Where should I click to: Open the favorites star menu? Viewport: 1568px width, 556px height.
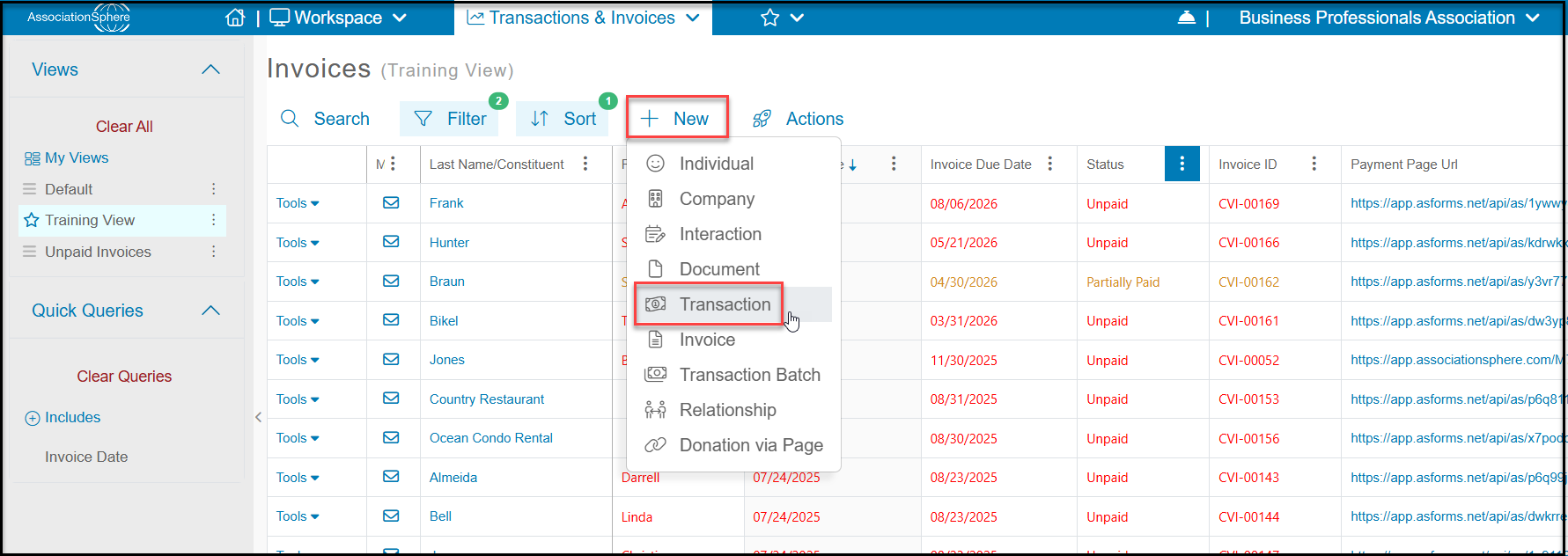click(782, 18)
